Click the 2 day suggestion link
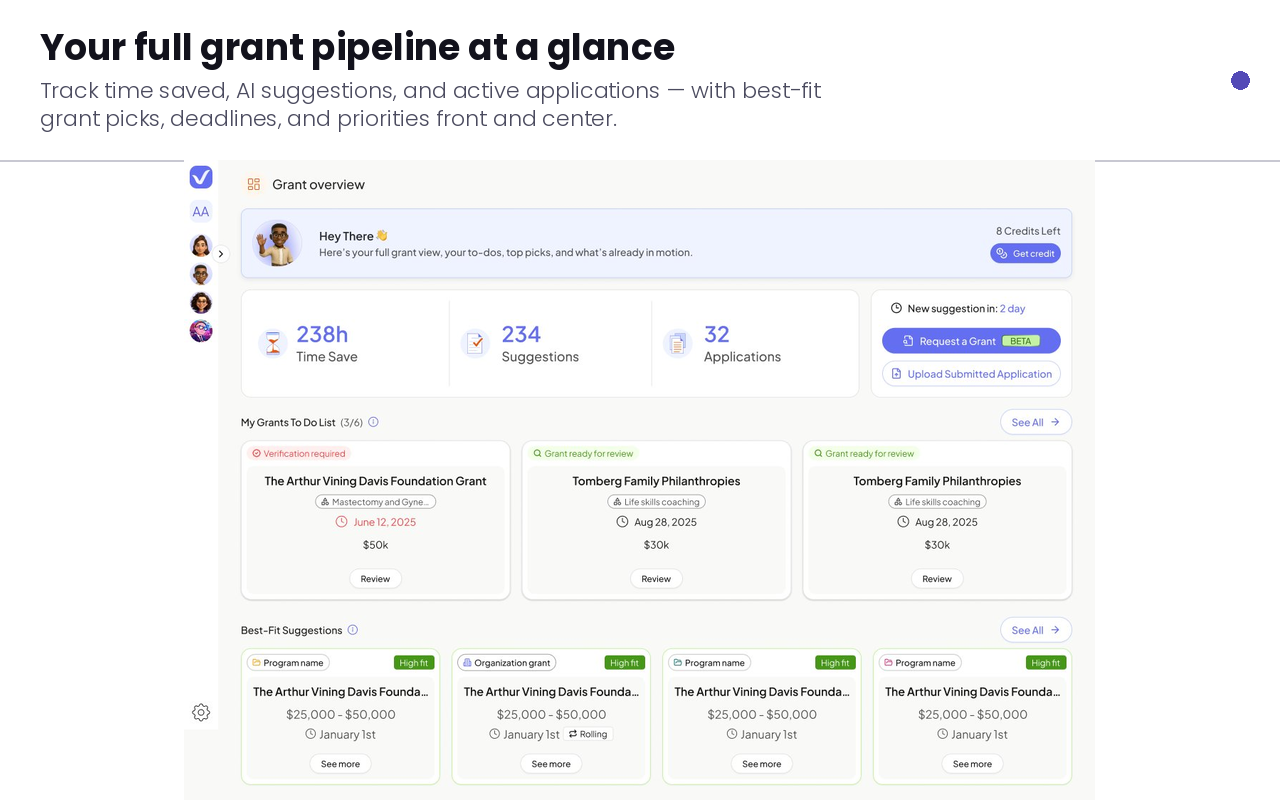The image size is (1280, 800). pyautogui.click(x=1012, y=309)
